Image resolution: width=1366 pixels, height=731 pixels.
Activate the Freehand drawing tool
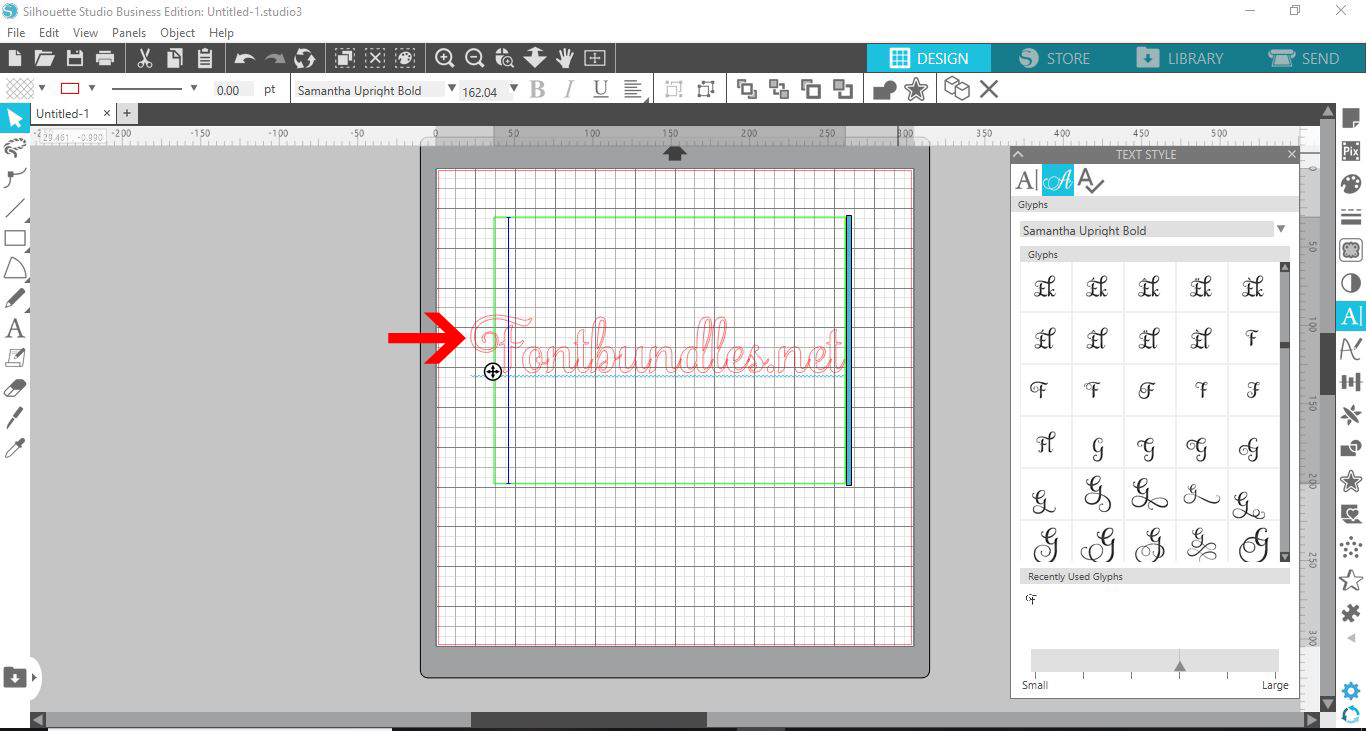click(15, 297)
